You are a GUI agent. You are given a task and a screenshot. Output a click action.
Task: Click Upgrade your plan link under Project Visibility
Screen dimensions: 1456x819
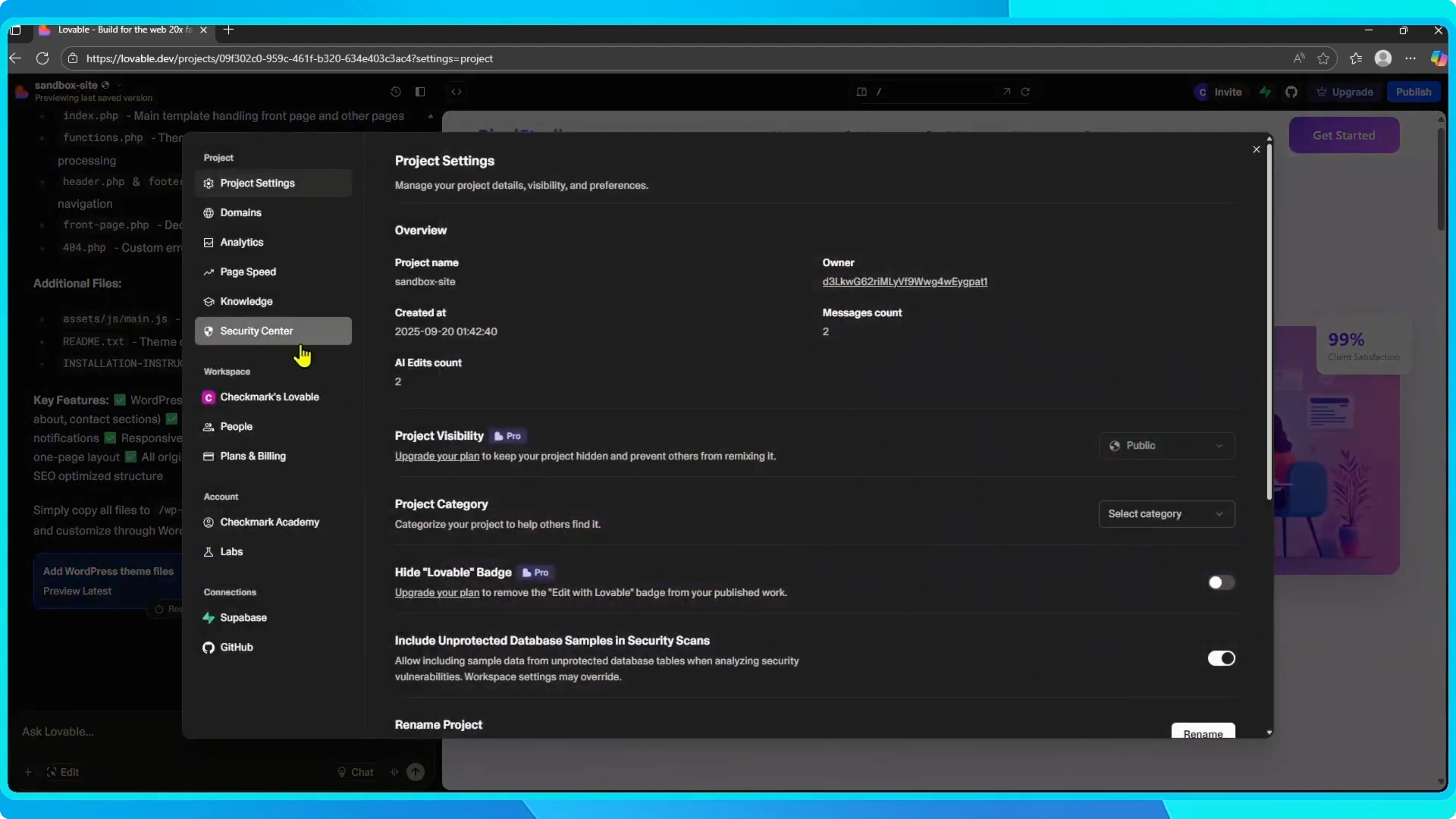click(x=436, y=456)
